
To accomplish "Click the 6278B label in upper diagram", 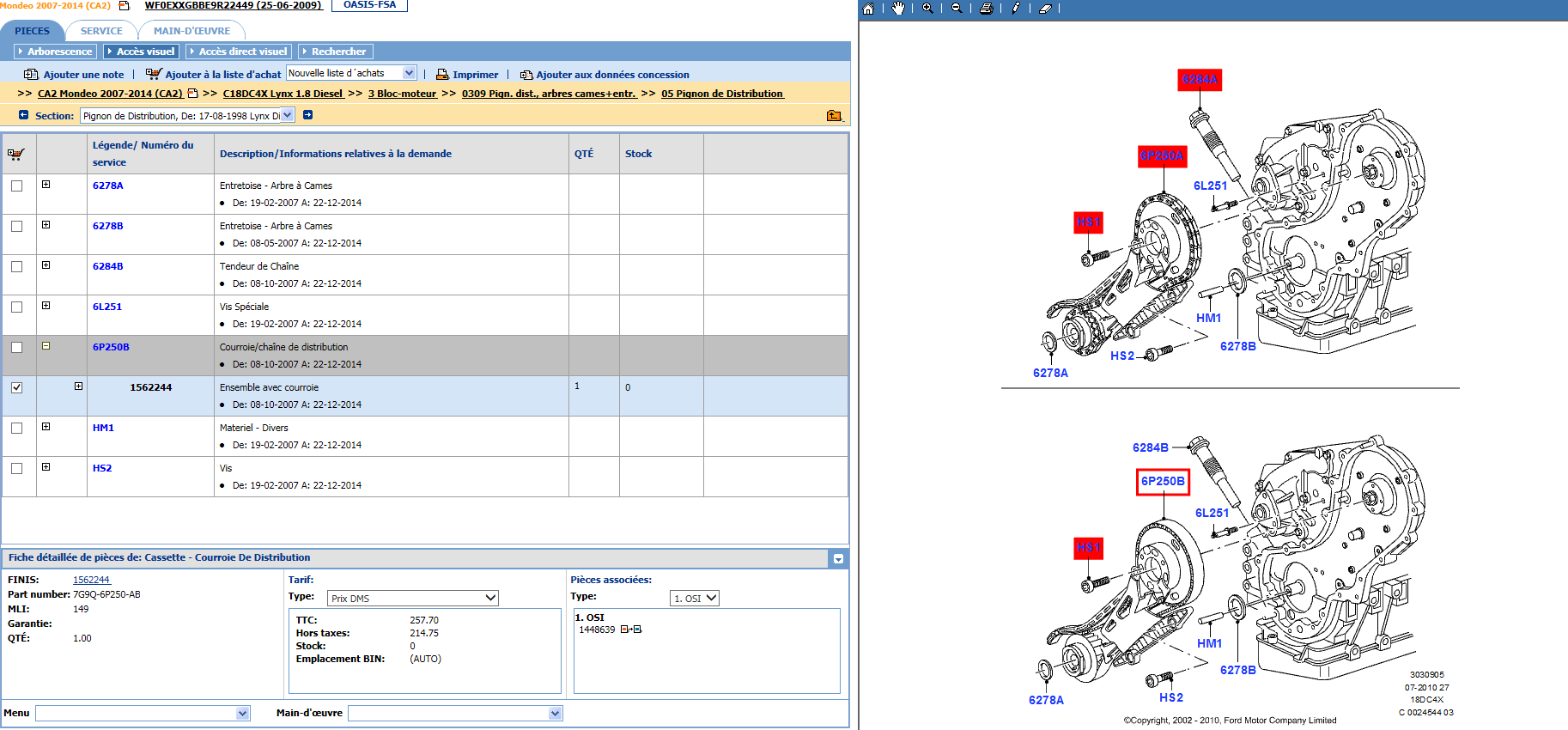I will (1237, 346).
